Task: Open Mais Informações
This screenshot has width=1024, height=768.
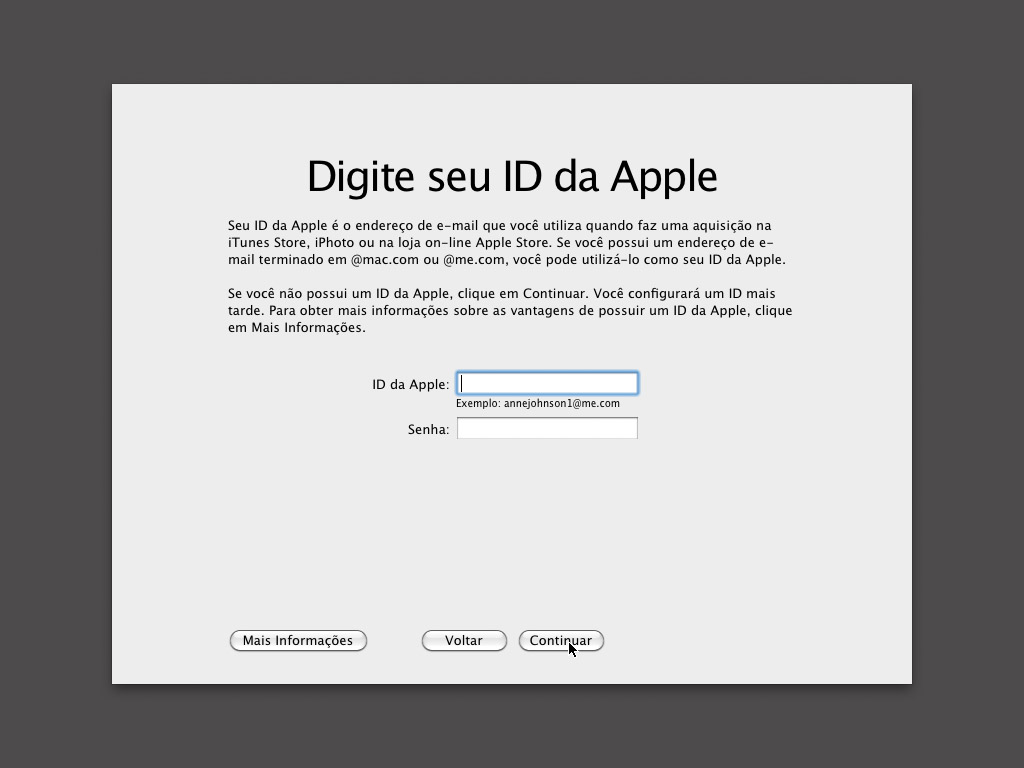Action: point(298,641)
